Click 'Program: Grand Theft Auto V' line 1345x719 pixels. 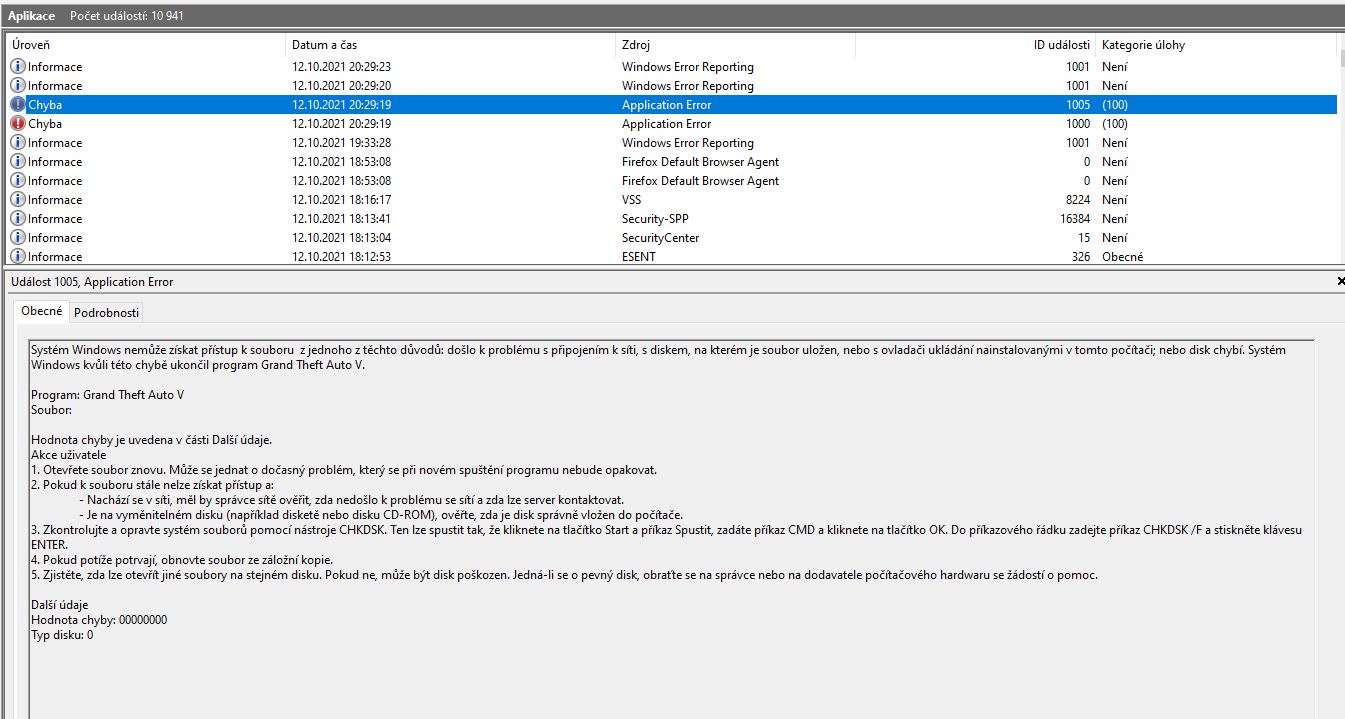click(108, 395)
